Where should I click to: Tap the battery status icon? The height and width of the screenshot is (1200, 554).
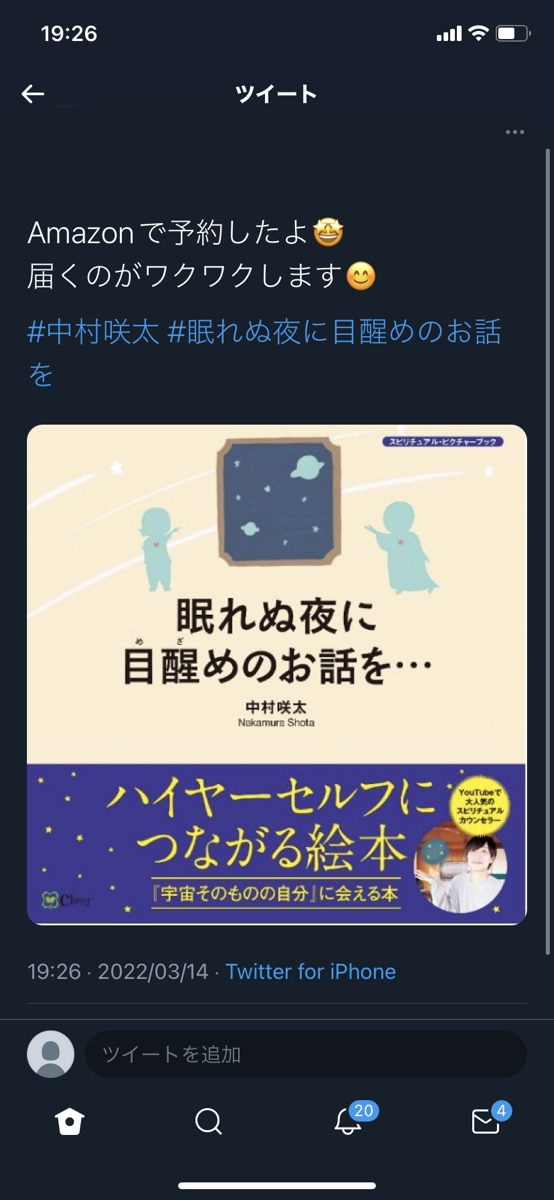512,33
